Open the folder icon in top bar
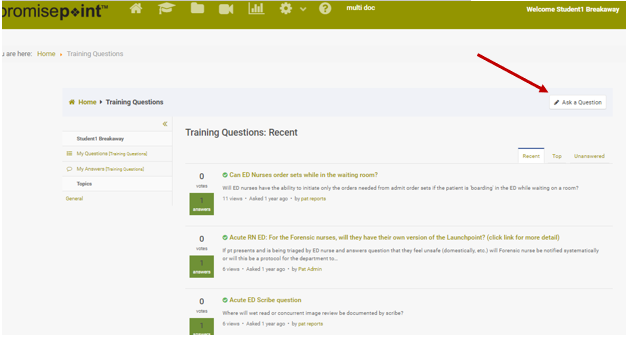The width and height of the screenshot is (629, 361). (x=197, y=8)
